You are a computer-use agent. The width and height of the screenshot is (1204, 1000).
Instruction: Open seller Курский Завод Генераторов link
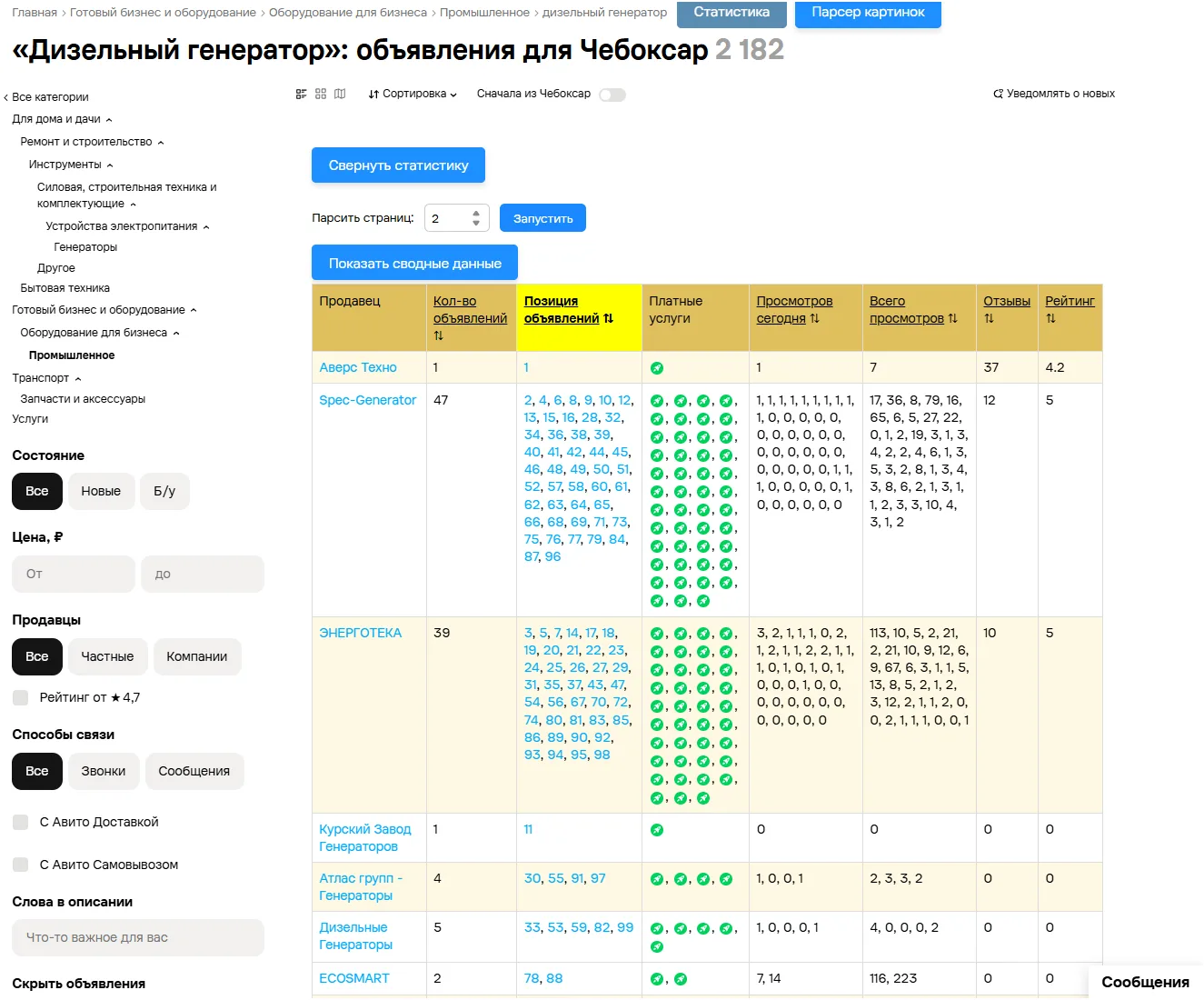[364, 838]
